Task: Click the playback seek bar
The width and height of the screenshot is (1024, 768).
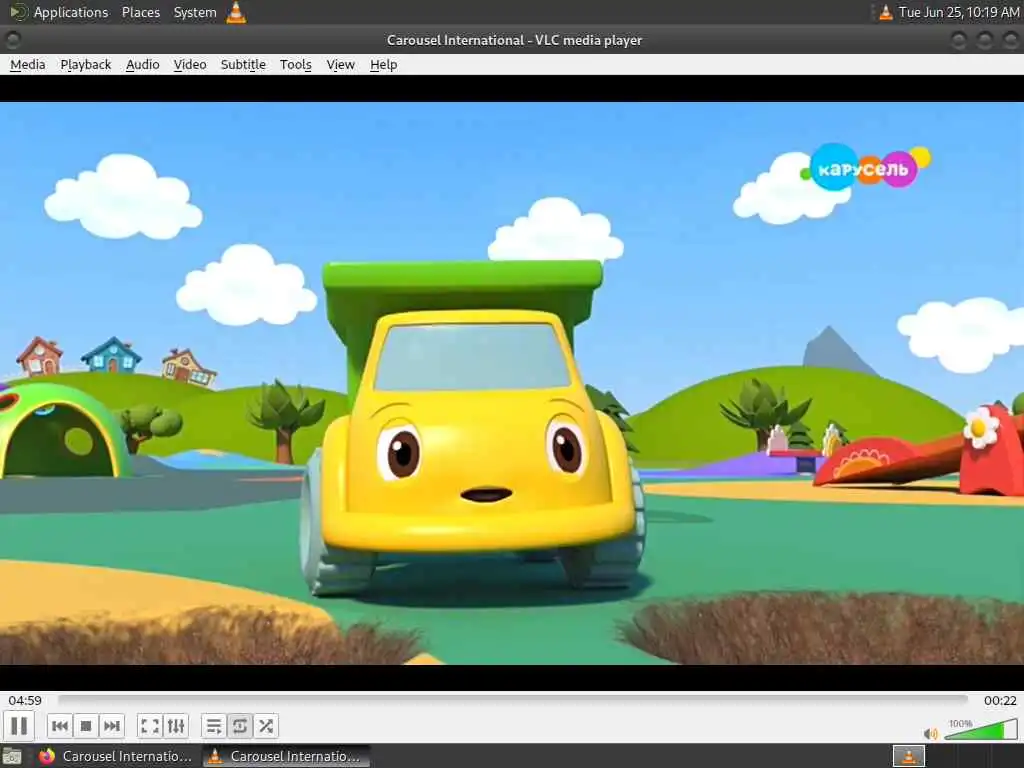Action: click(513, 699)
